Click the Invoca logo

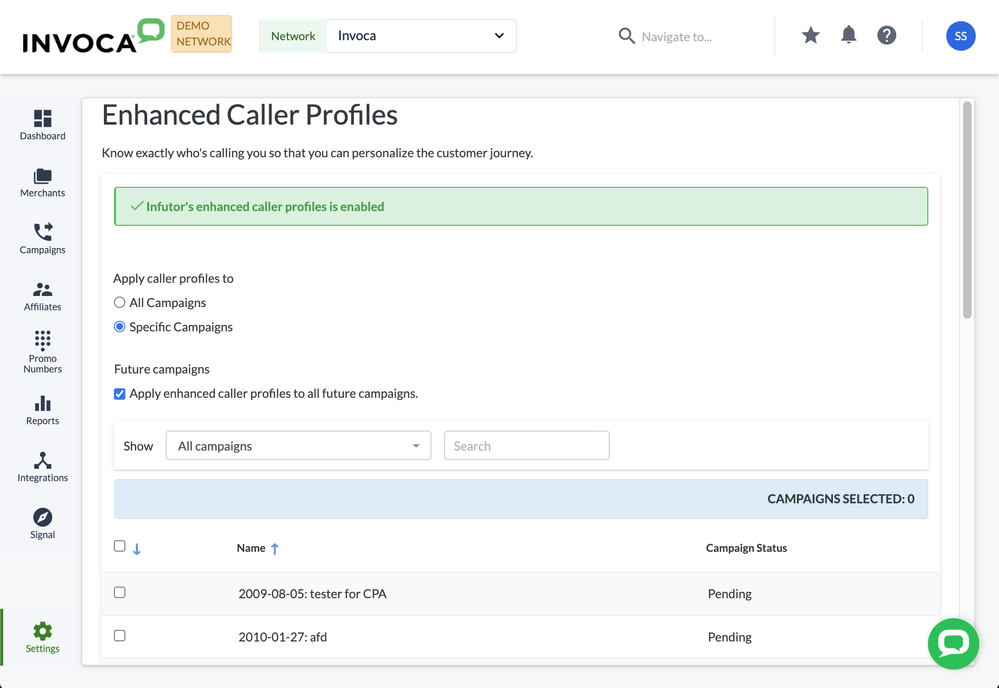coord(93,36)
